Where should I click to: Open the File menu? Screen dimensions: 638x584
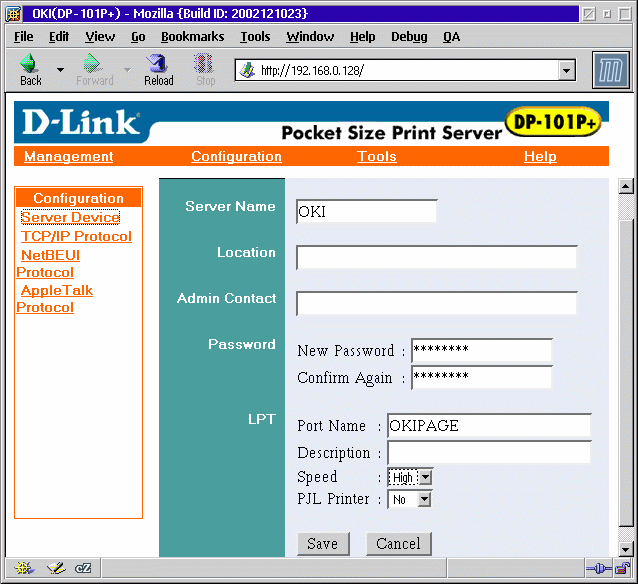coord(24,37)
